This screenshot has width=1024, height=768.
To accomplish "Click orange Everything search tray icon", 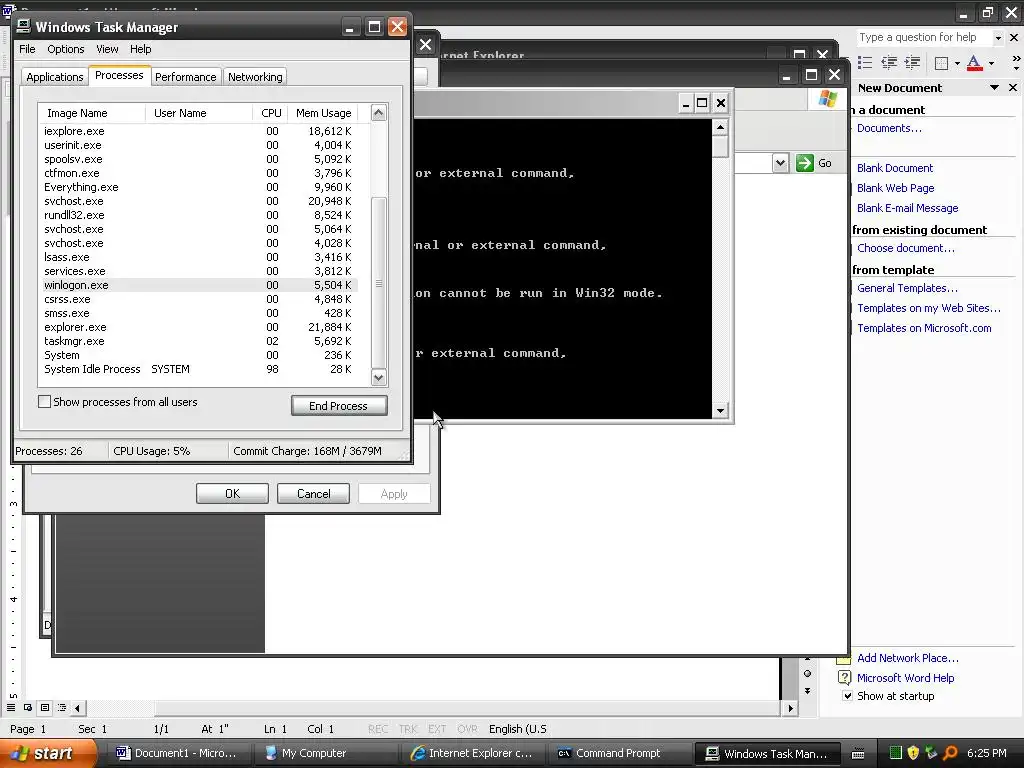I will 950,753.
